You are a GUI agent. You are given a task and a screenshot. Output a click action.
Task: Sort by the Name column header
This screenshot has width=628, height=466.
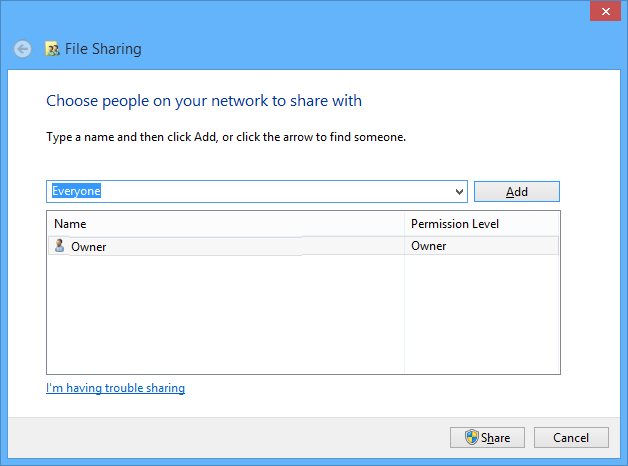pyautogui.click(x=225, y=224)
